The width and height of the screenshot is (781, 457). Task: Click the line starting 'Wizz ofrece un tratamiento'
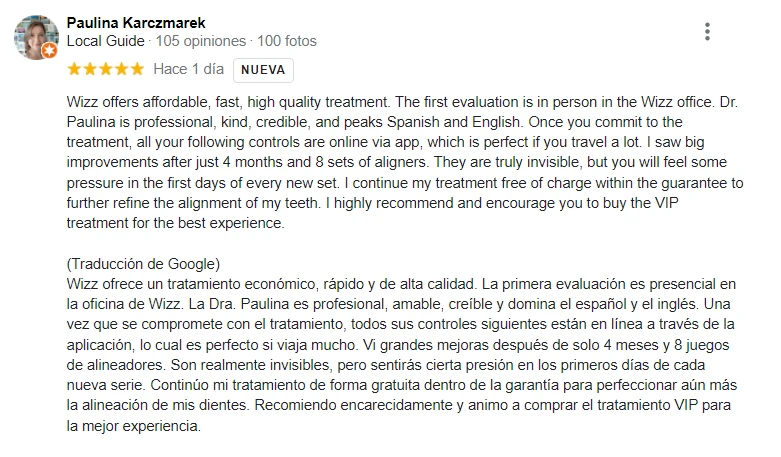pyautogui.click(x=390, y=284)
